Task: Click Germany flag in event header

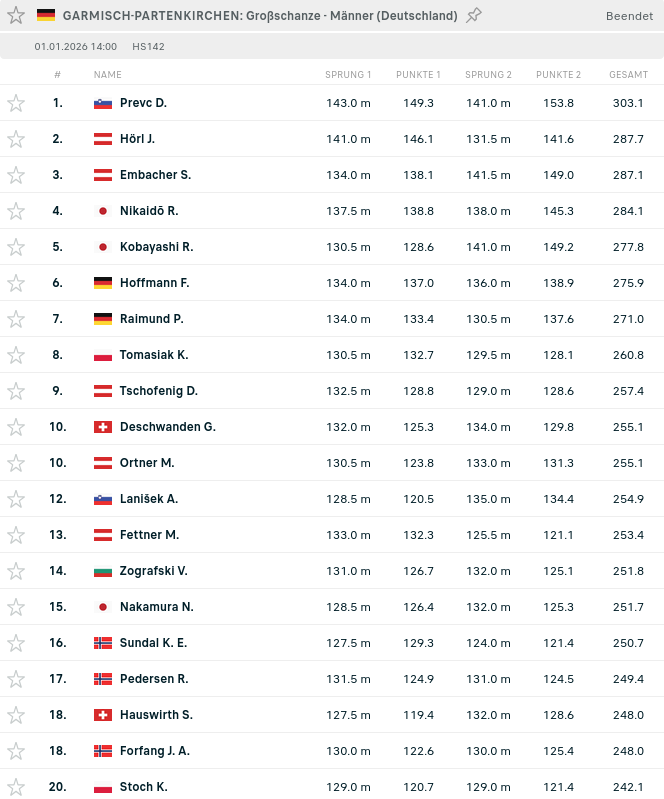Action: 46,15
